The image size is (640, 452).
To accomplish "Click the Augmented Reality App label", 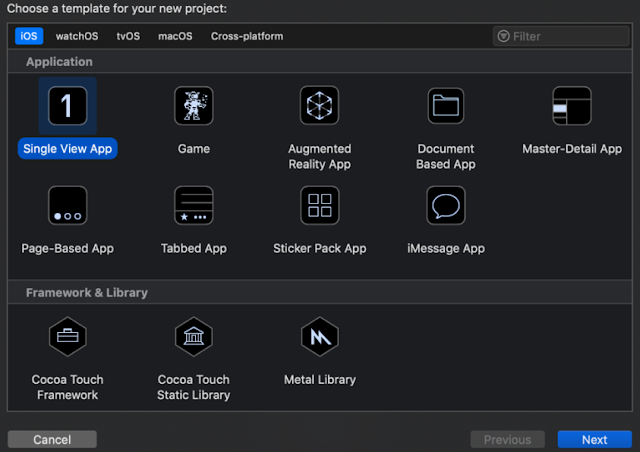I will [x=320, y=156].
